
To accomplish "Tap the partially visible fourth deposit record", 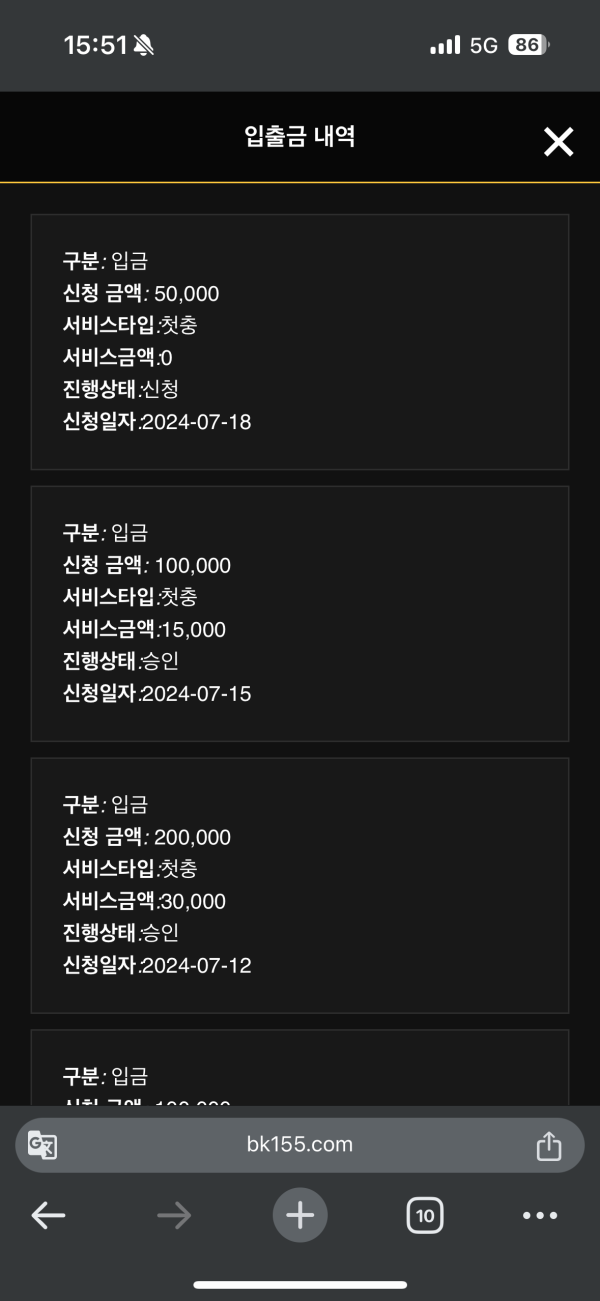I will (300, 1070).
